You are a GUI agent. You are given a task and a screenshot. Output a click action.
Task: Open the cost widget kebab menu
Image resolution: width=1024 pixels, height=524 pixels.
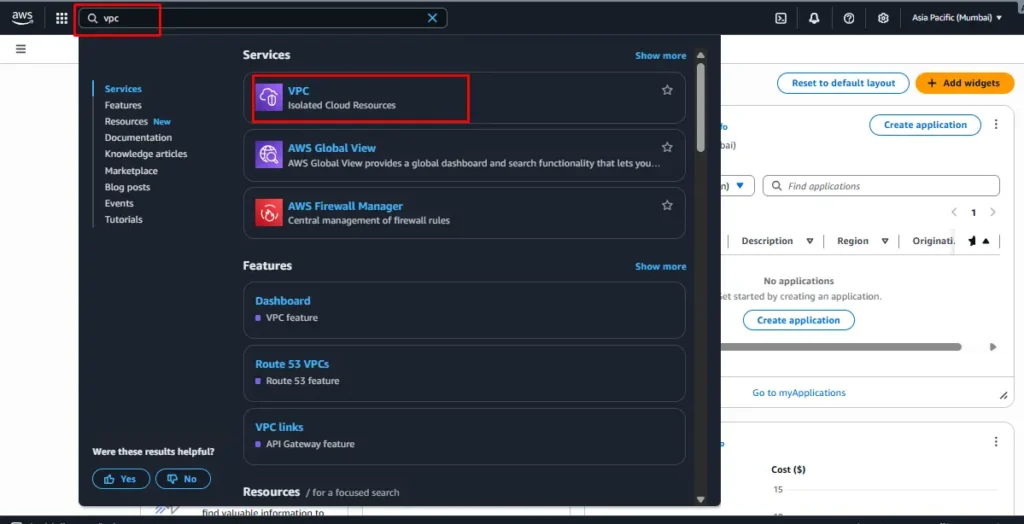click(996, 442)
